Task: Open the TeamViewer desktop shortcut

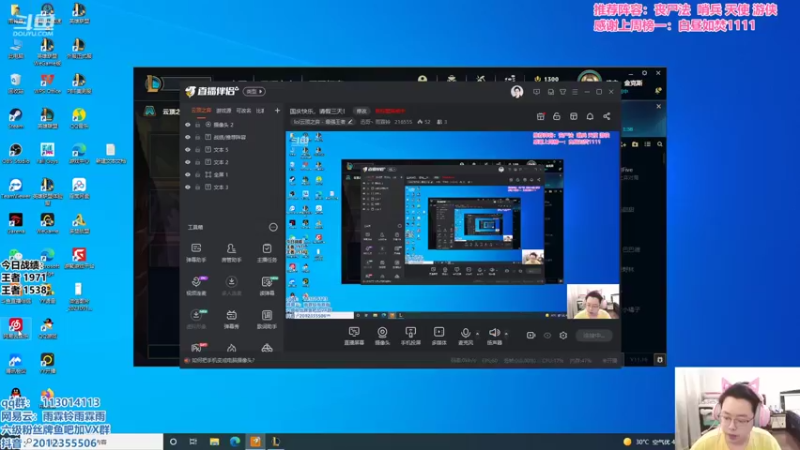Action: click(16, 189)
